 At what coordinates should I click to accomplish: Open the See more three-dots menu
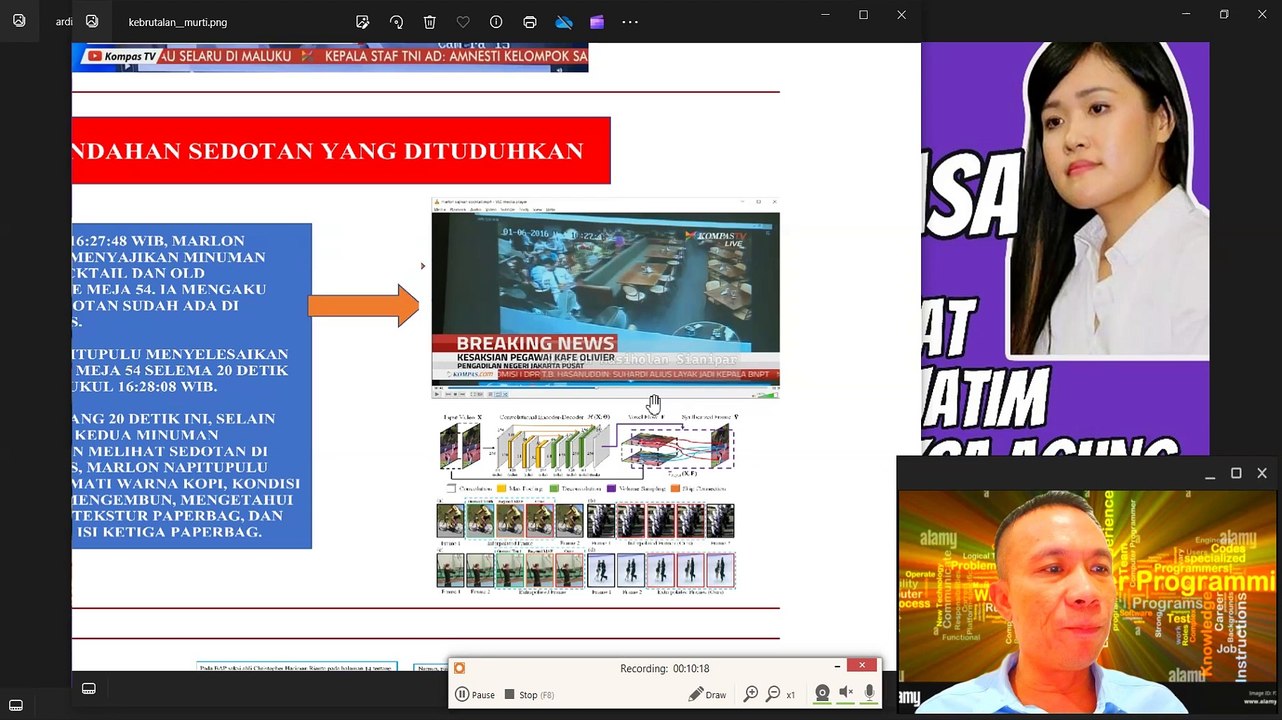[630, 22]
